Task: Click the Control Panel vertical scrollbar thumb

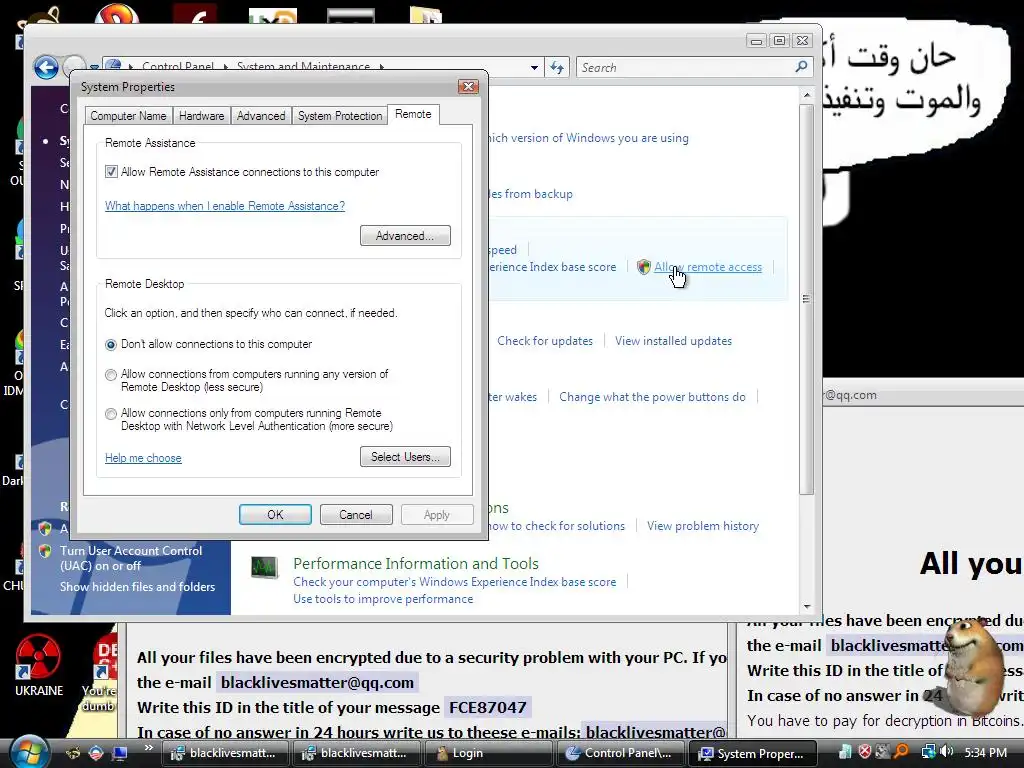Action: coord(807,299)
